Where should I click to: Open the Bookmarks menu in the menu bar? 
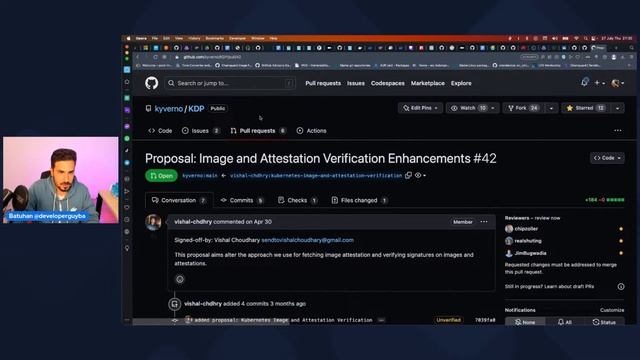click(x=215, y=38)
